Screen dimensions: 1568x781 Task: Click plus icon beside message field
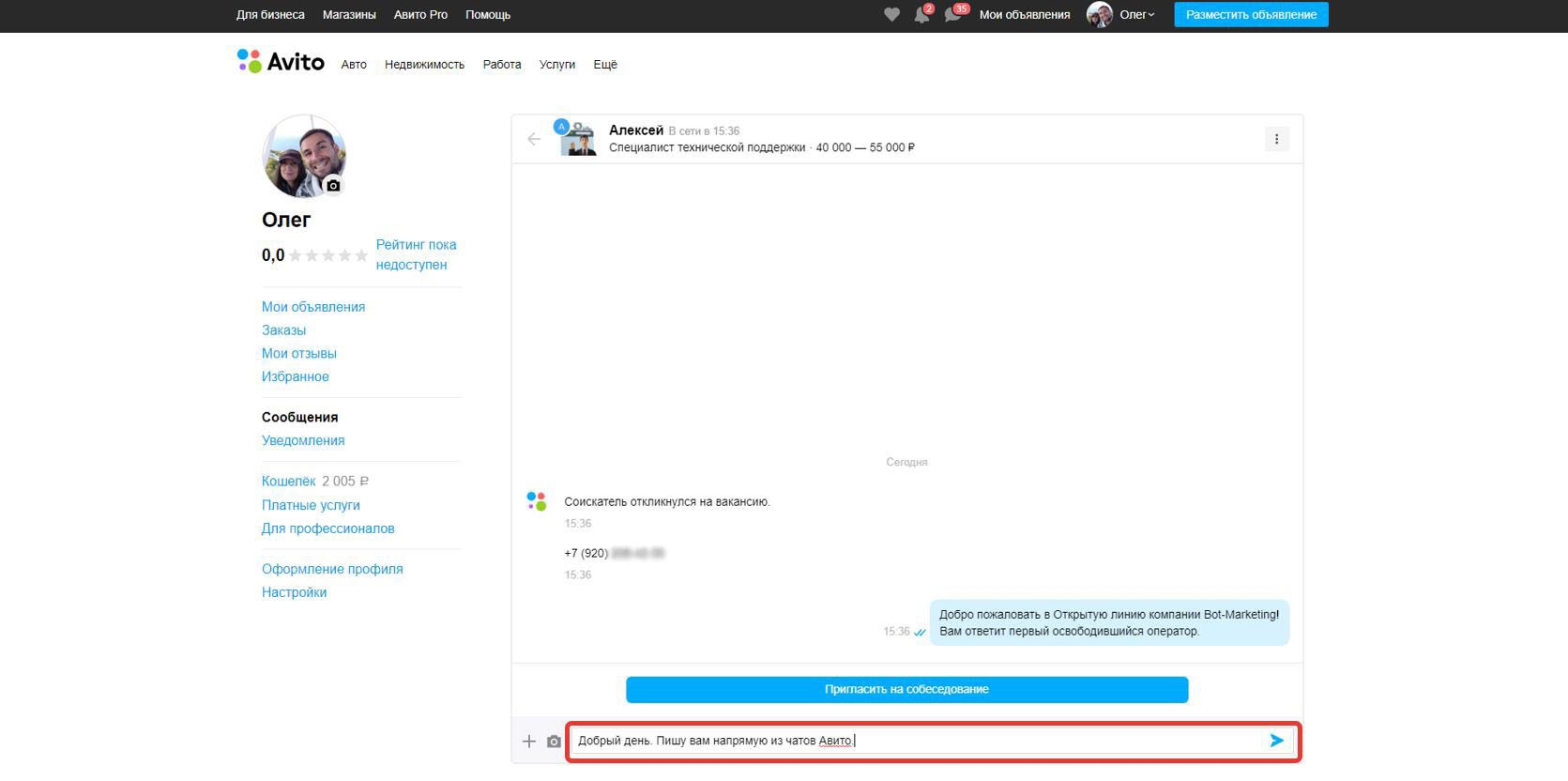pyautogui.click(x=529, y=742)
